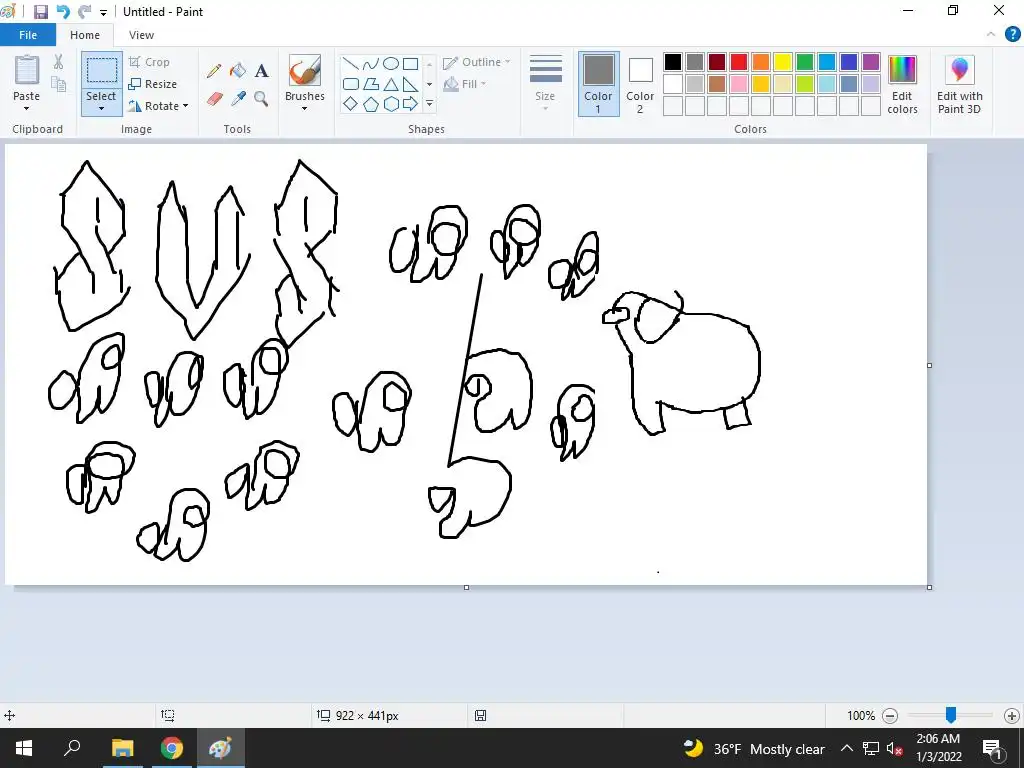
Task: Switch to the View tab
Action: (141, 35)
